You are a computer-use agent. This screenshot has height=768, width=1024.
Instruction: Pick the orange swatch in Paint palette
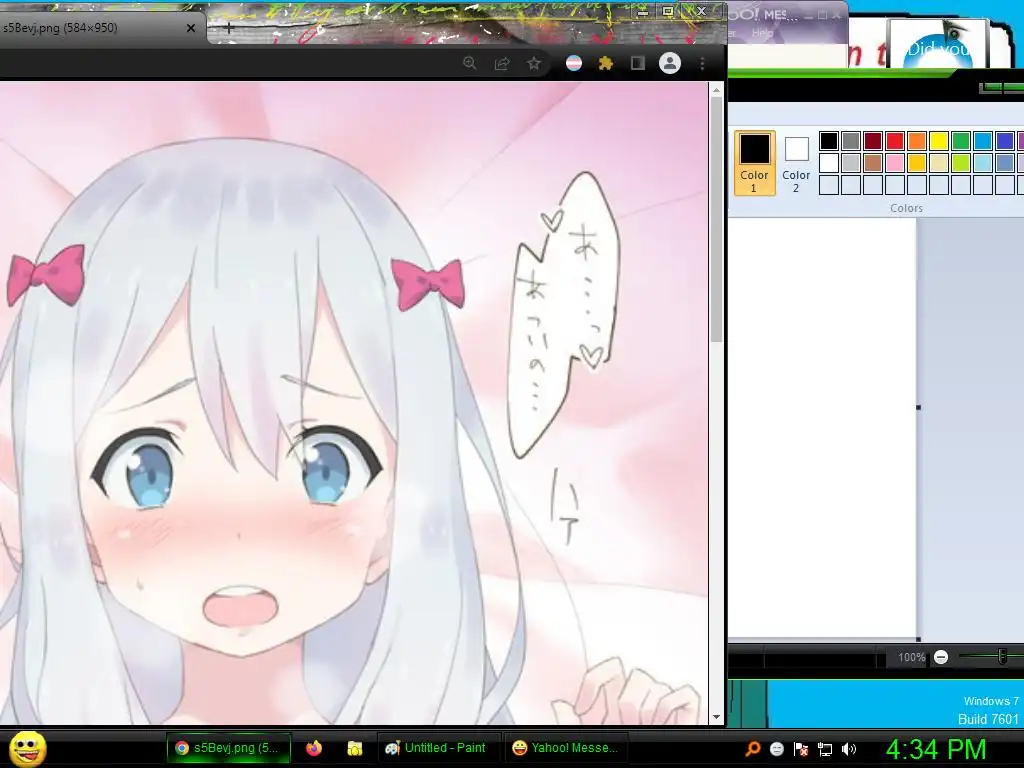pos(917,140)
